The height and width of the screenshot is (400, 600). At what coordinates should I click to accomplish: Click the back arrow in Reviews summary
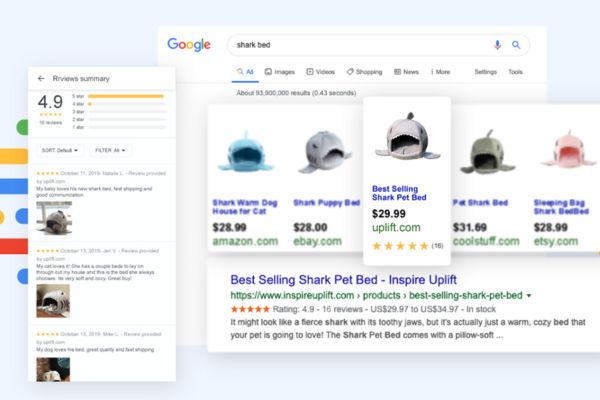coord(41,78)
